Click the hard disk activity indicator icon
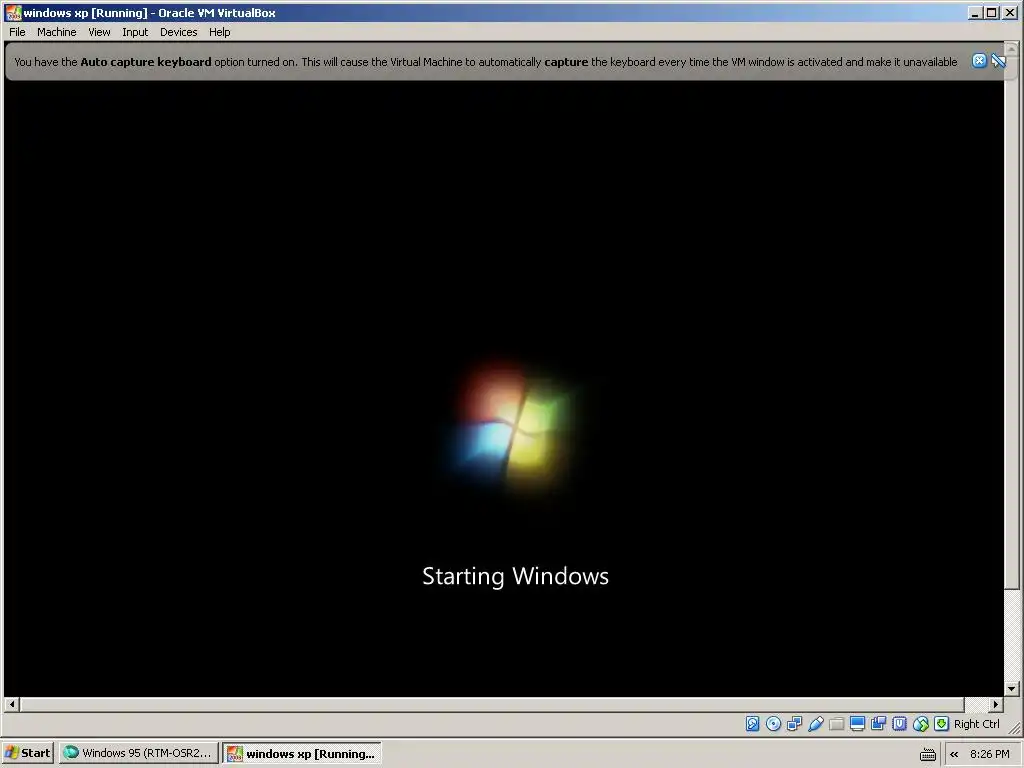This screenshot has height=768, width=1024. coord(752,724)
